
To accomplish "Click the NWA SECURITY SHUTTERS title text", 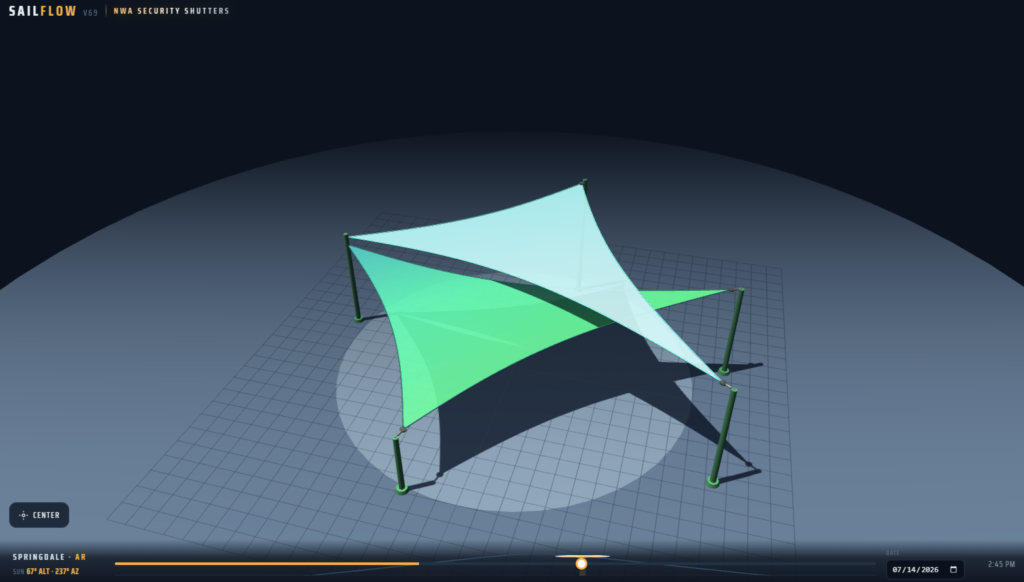I will point(171,11).
